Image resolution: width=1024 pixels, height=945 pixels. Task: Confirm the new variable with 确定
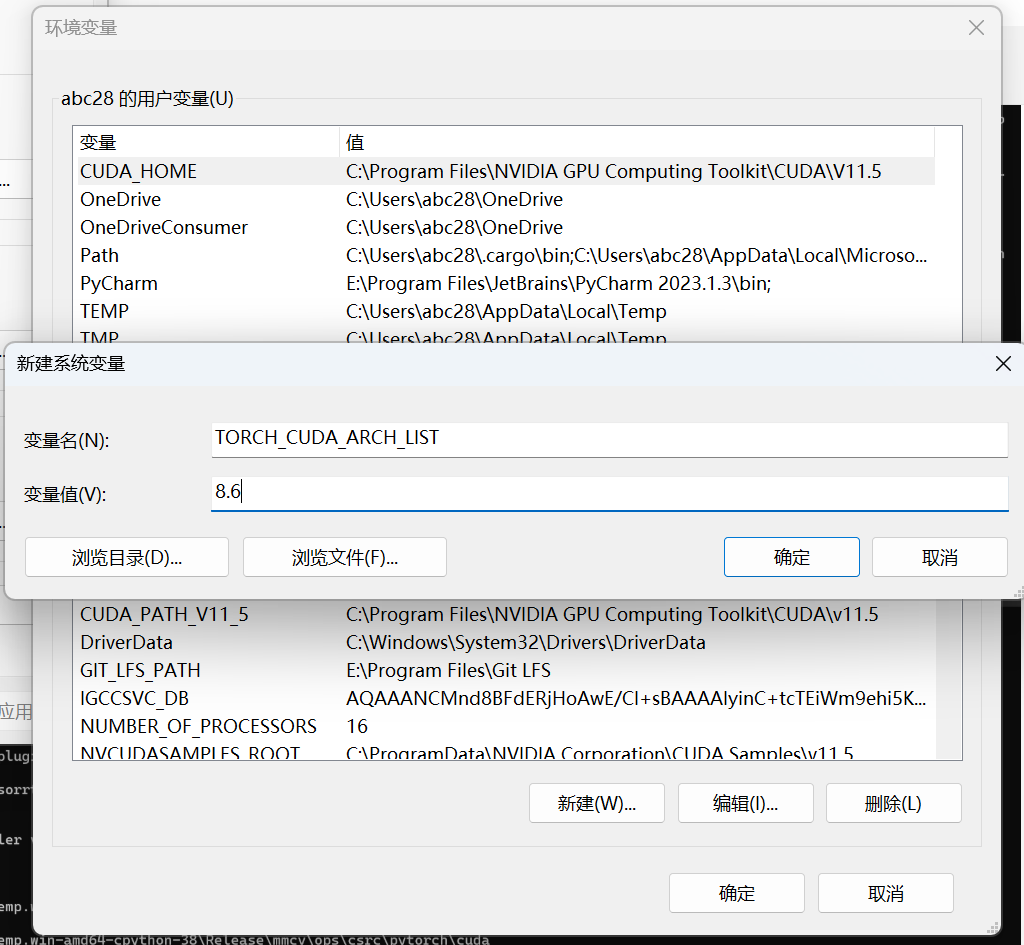click(791, 557)
